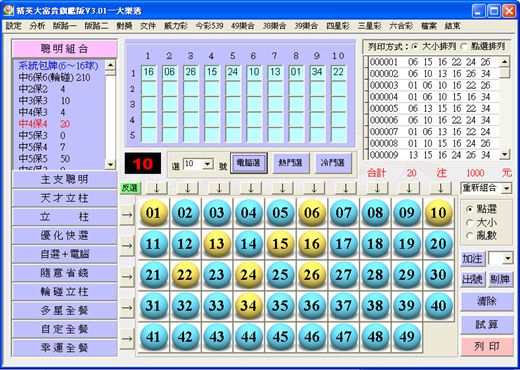Click the results list scrollbar down arrow

pos(505,154)
